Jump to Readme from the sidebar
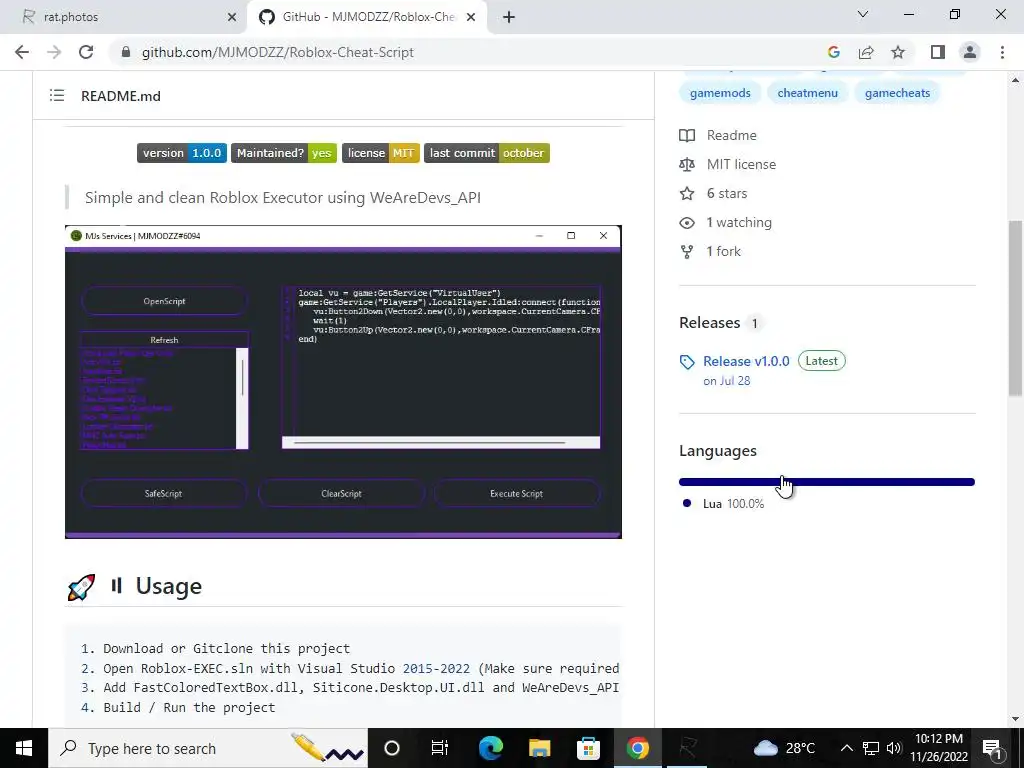 (x=731, y=135)
